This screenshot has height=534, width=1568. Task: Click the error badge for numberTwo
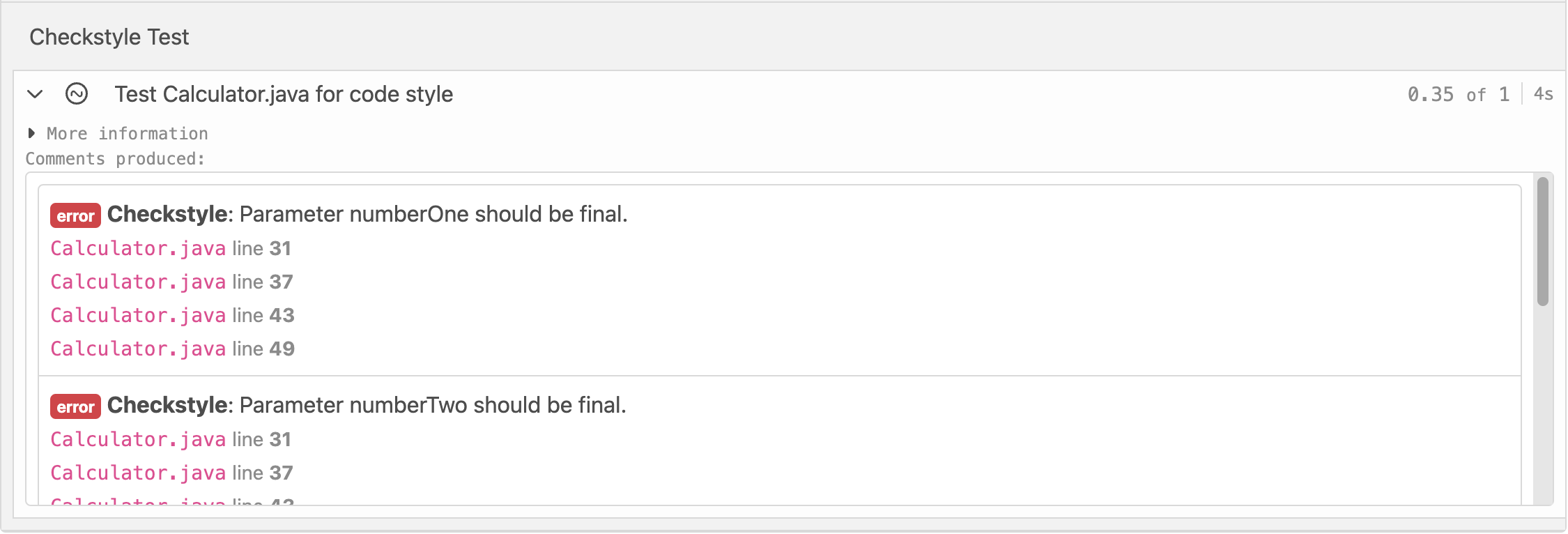tap(75, 406)
